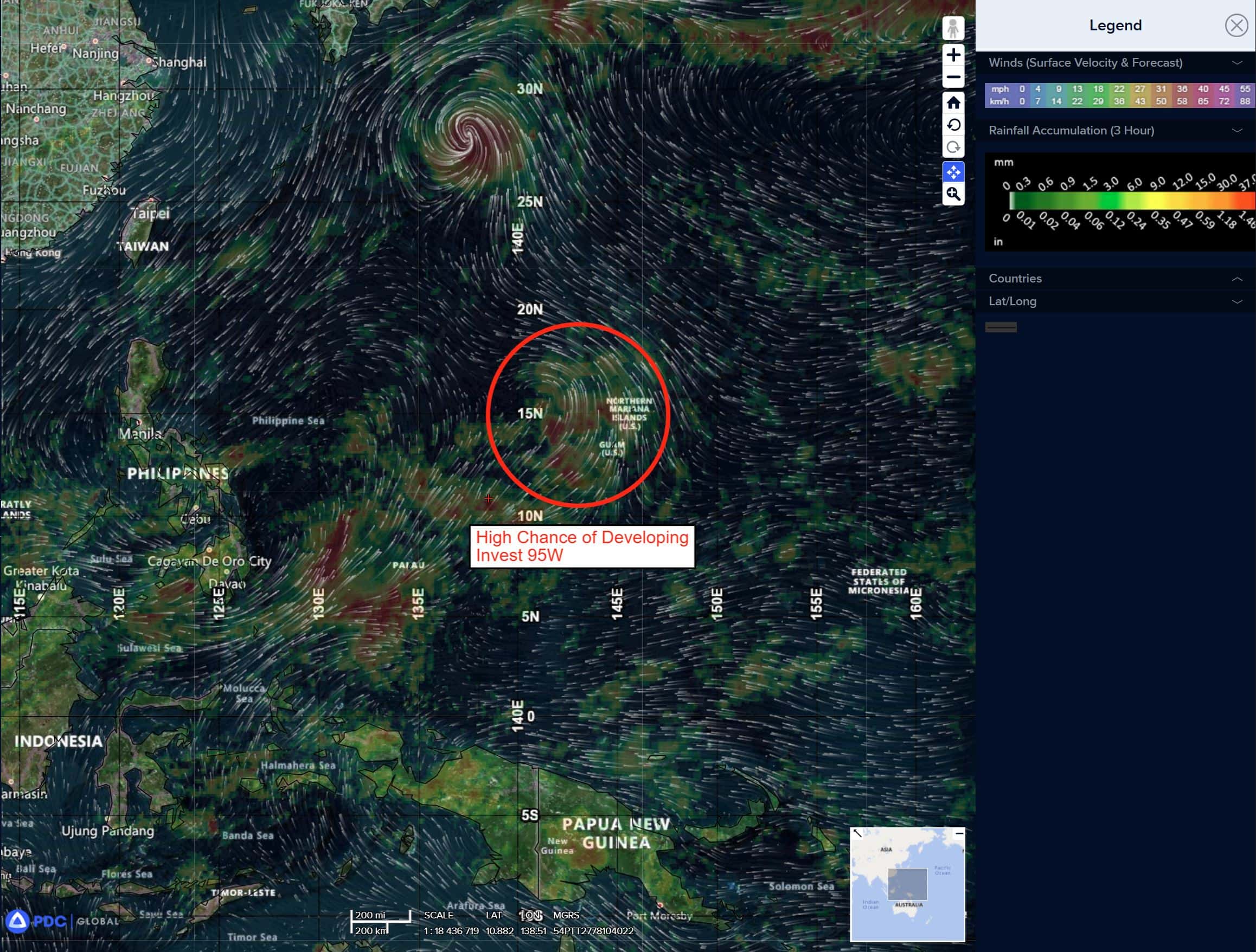Collapse the Winds legend section
This screenshot has height=952, width=1256.
[x=1236, y=63]
